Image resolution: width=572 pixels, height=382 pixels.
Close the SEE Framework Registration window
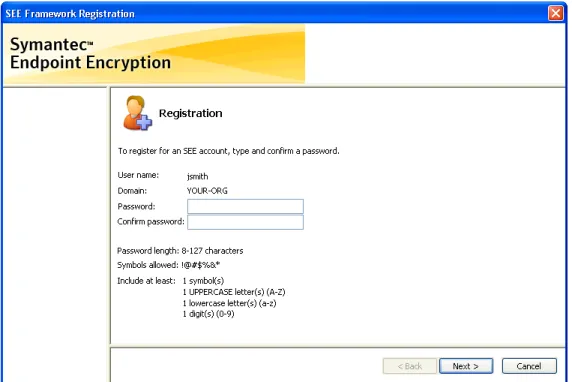coord(556,13)
